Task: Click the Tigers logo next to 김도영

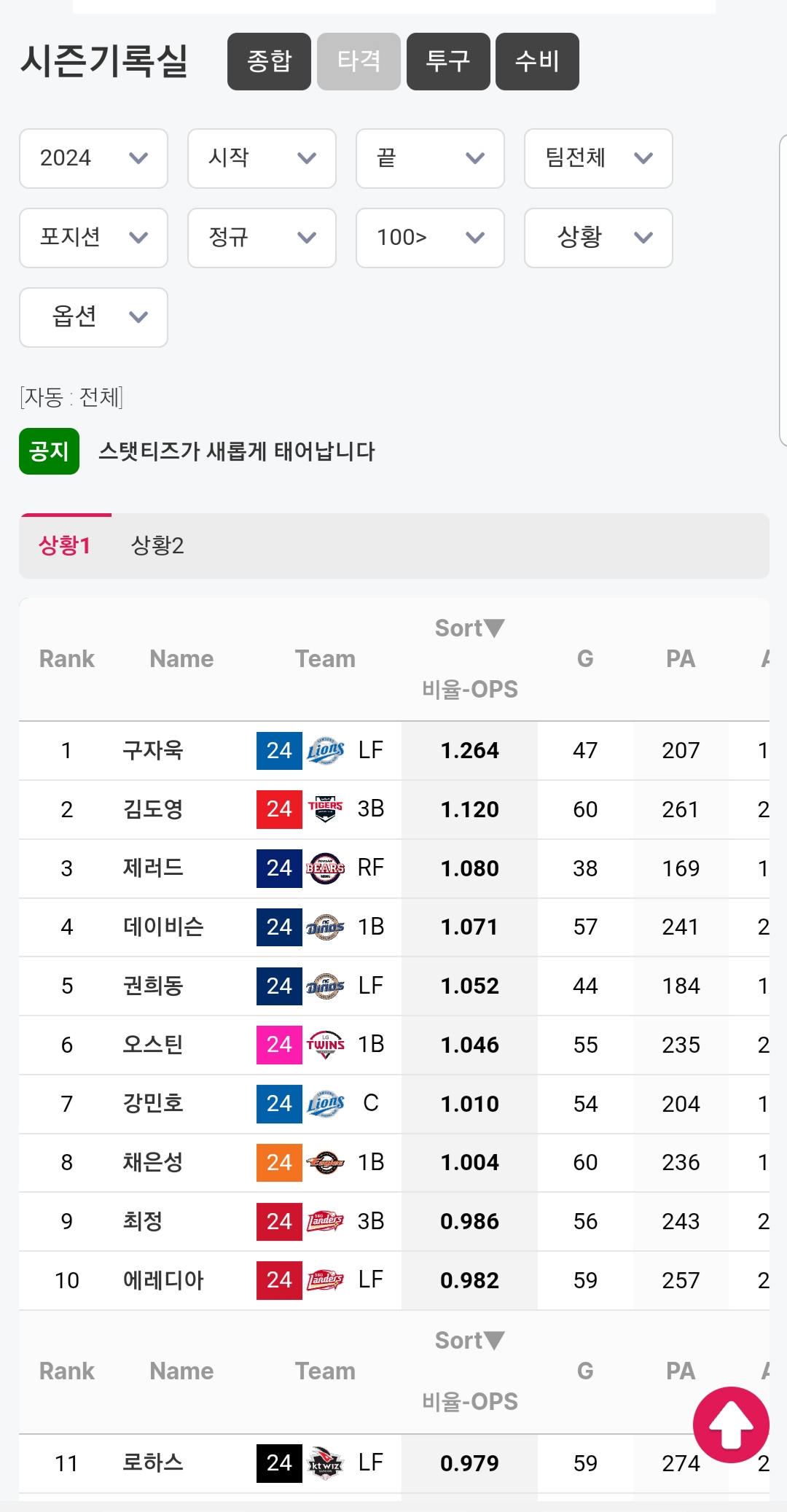Action: click(326, 808)
